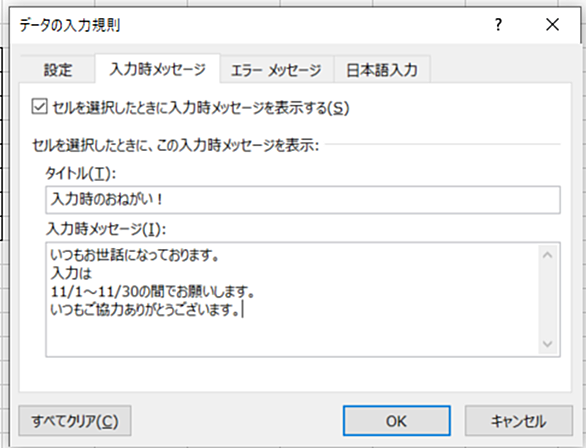The width and height of the screenshot is (586, 448).
Task: Place cursor in the いつもお世話になっております line
Action: click(135, 255)
